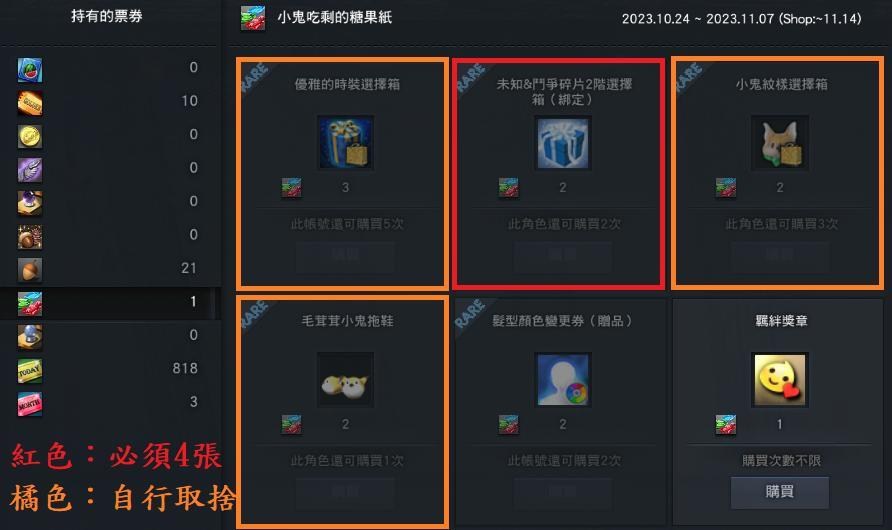Image resolution: width=892 pixels, height=530 pixels.
Task: Open the 毛茸茸小鬼拖鞋 slippers thumbnail
Action: tap(345, 379)
